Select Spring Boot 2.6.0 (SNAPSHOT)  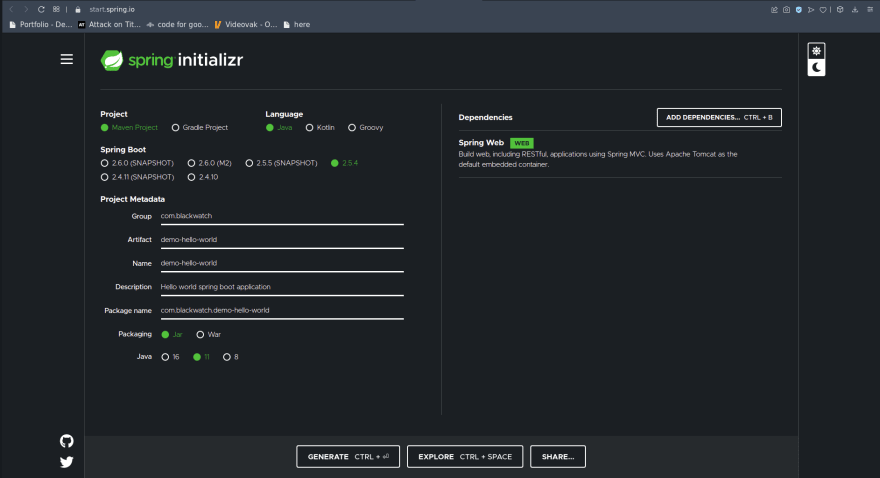[137, 163]
